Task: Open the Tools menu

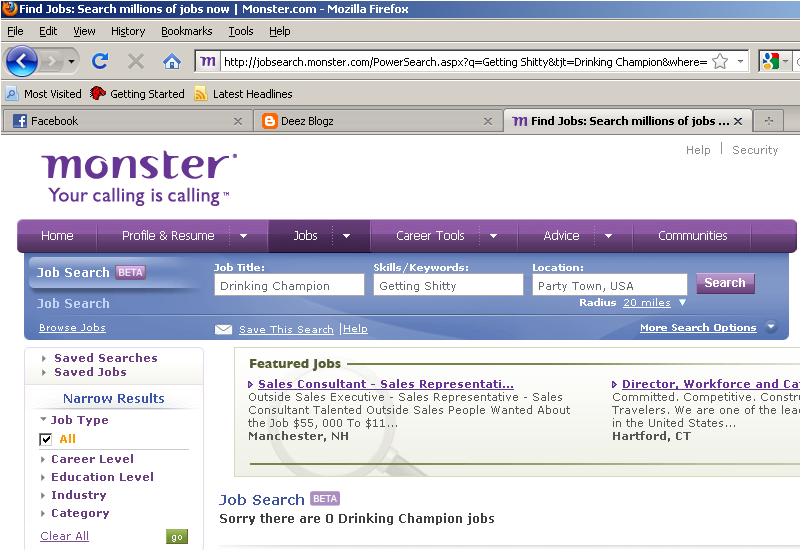Action: pyautogui.click(x=241, y=31)
